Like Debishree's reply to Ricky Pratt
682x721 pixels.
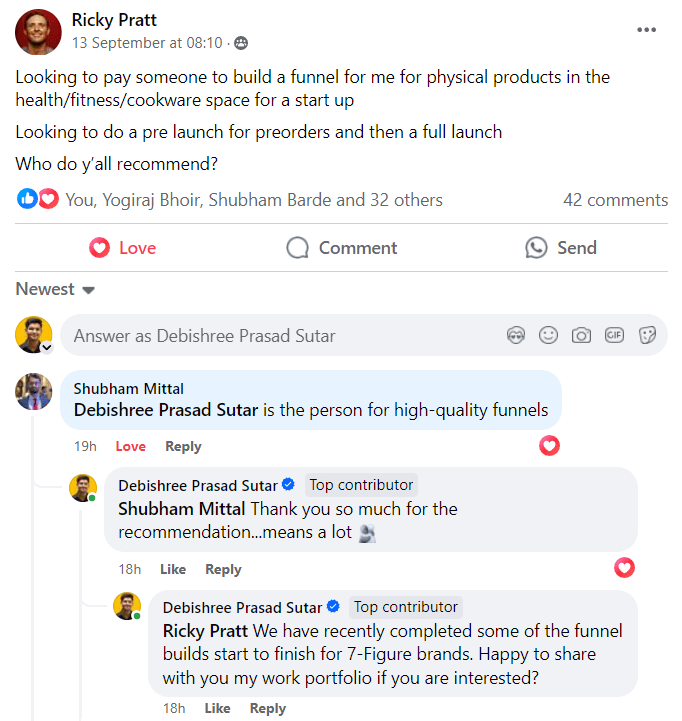[217, 708]
